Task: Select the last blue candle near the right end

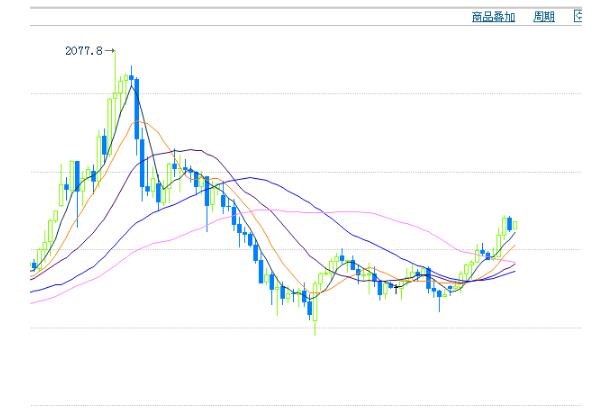Action: coord(508,223)
